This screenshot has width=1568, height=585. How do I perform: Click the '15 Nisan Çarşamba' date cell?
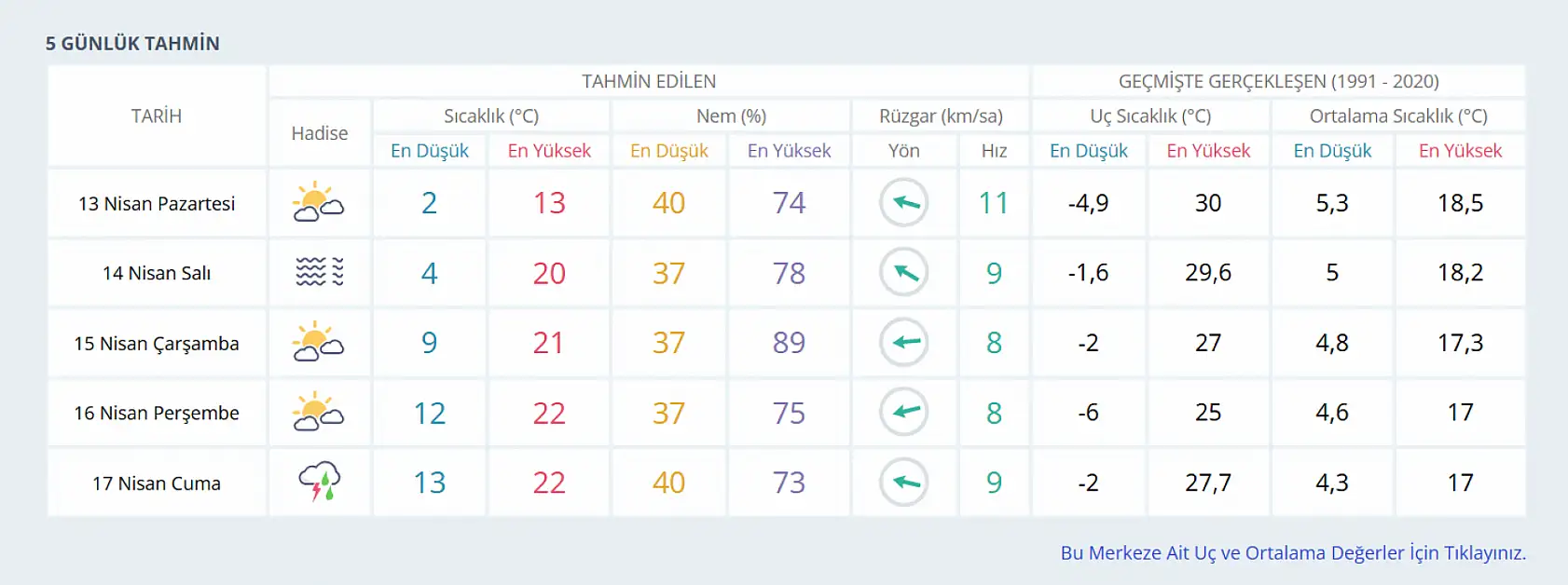click(157, 343)
